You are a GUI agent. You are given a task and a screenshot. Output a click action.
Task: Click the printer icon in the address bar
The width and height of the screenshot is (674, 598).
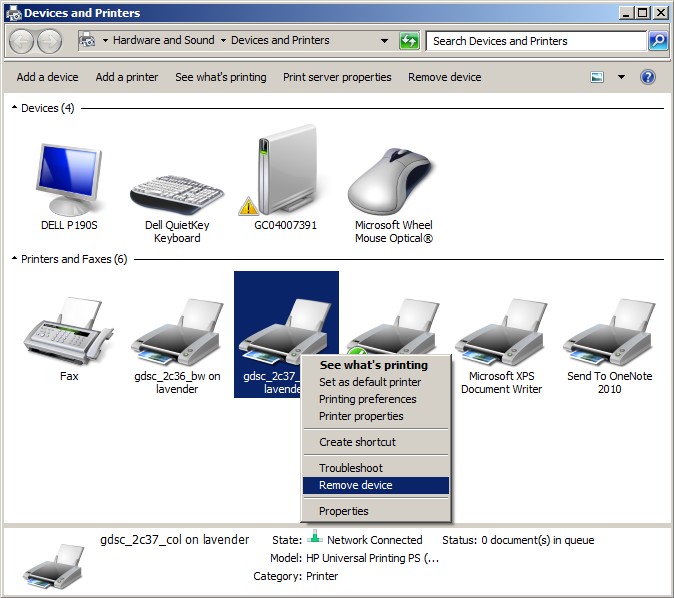coord(87,40)
